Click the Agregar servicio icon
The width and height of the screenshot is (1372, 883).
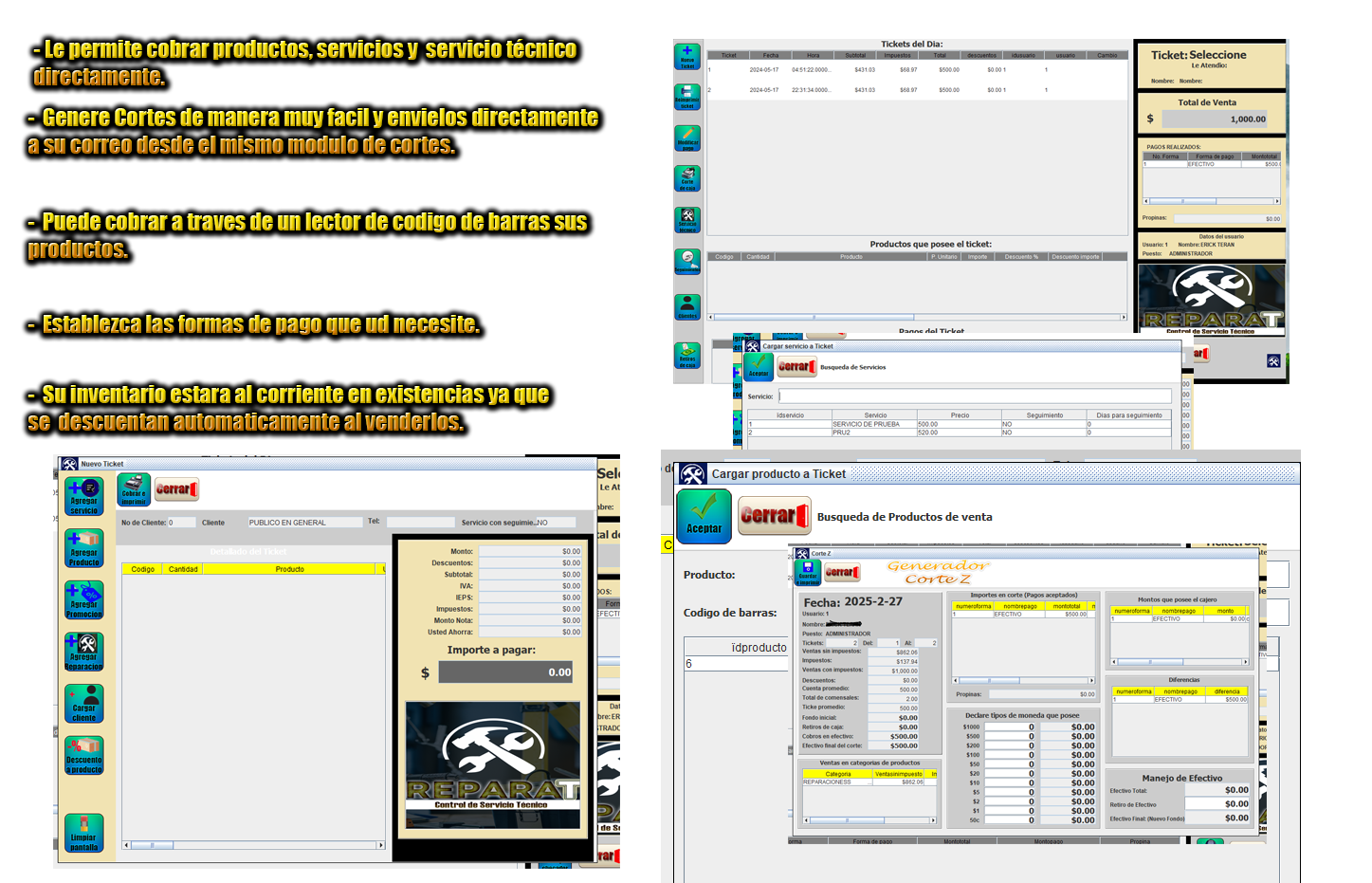tap(83, 496)
